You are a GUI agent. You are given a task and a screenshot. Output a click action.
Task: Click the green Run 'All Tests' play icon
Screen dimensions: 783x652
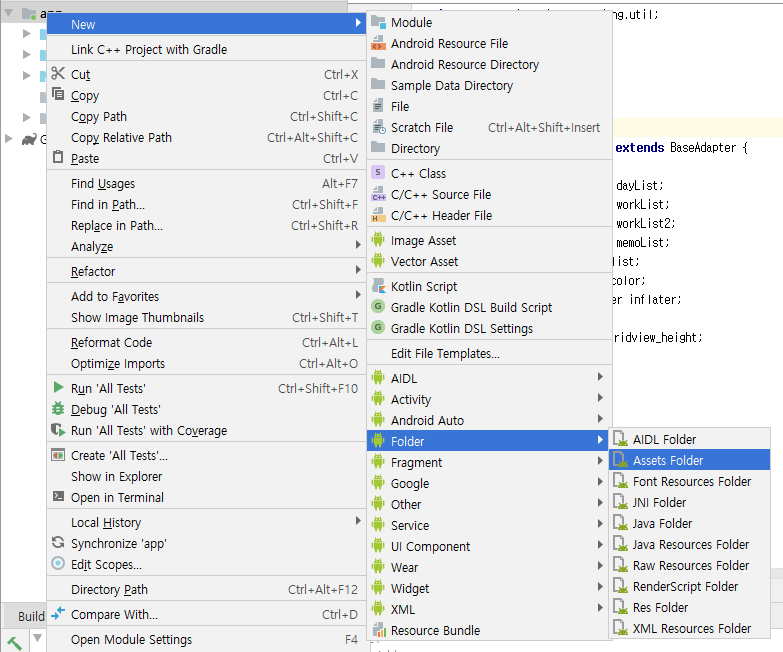[58, 387]
